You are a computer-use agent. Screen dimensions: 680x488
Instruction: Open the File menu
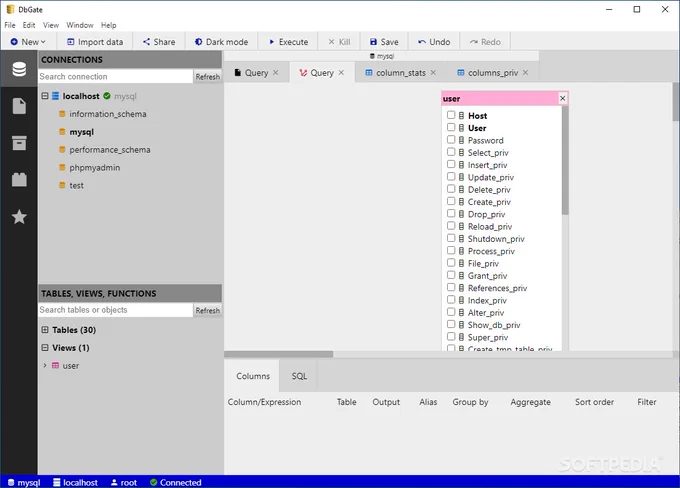[x=10, y=25]
